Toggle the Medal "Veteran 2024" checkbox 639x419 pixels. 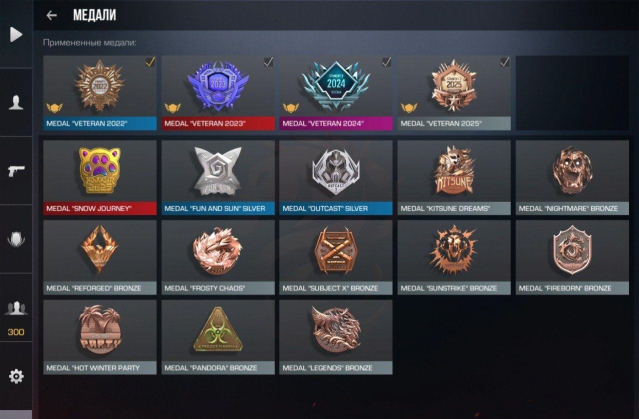click(x=386, y=62)
